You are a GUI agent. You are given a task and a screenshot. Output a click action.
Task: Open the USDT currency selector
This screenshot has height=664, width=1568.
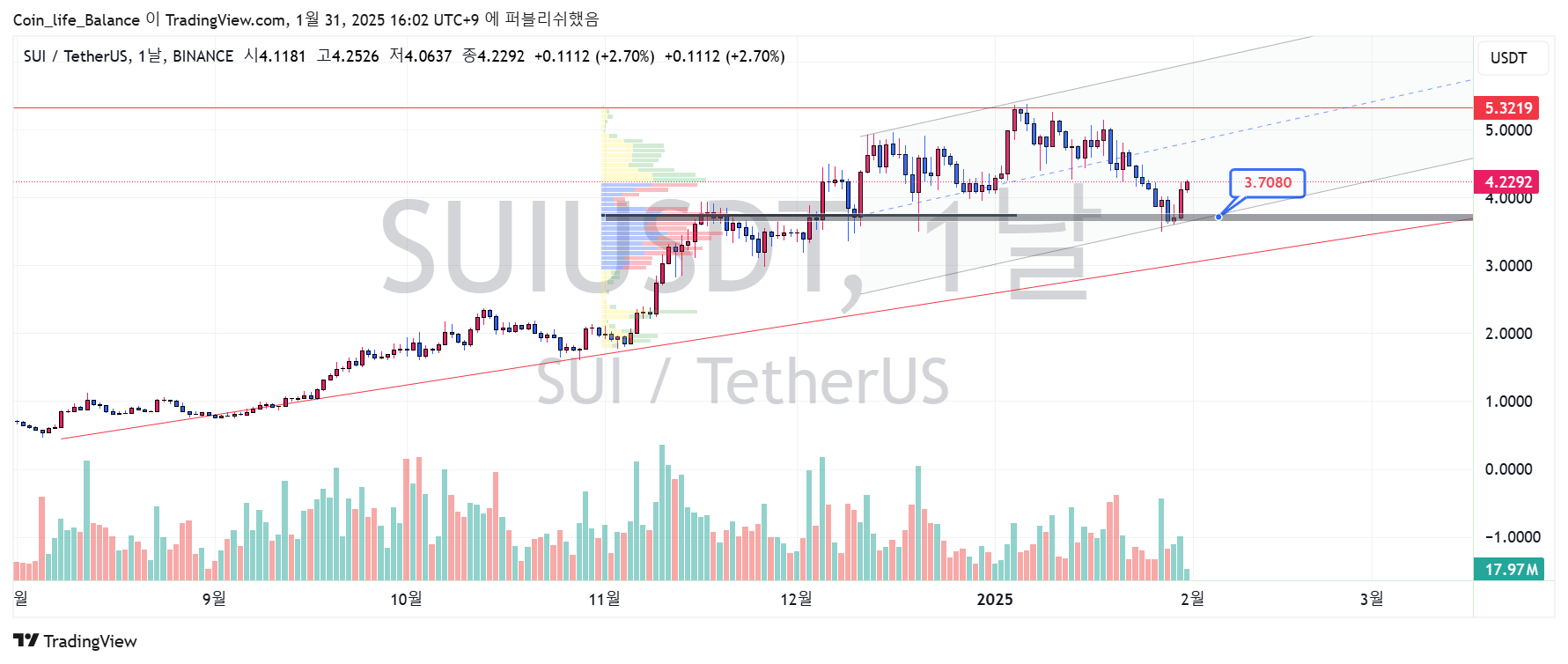point(1508,58)
